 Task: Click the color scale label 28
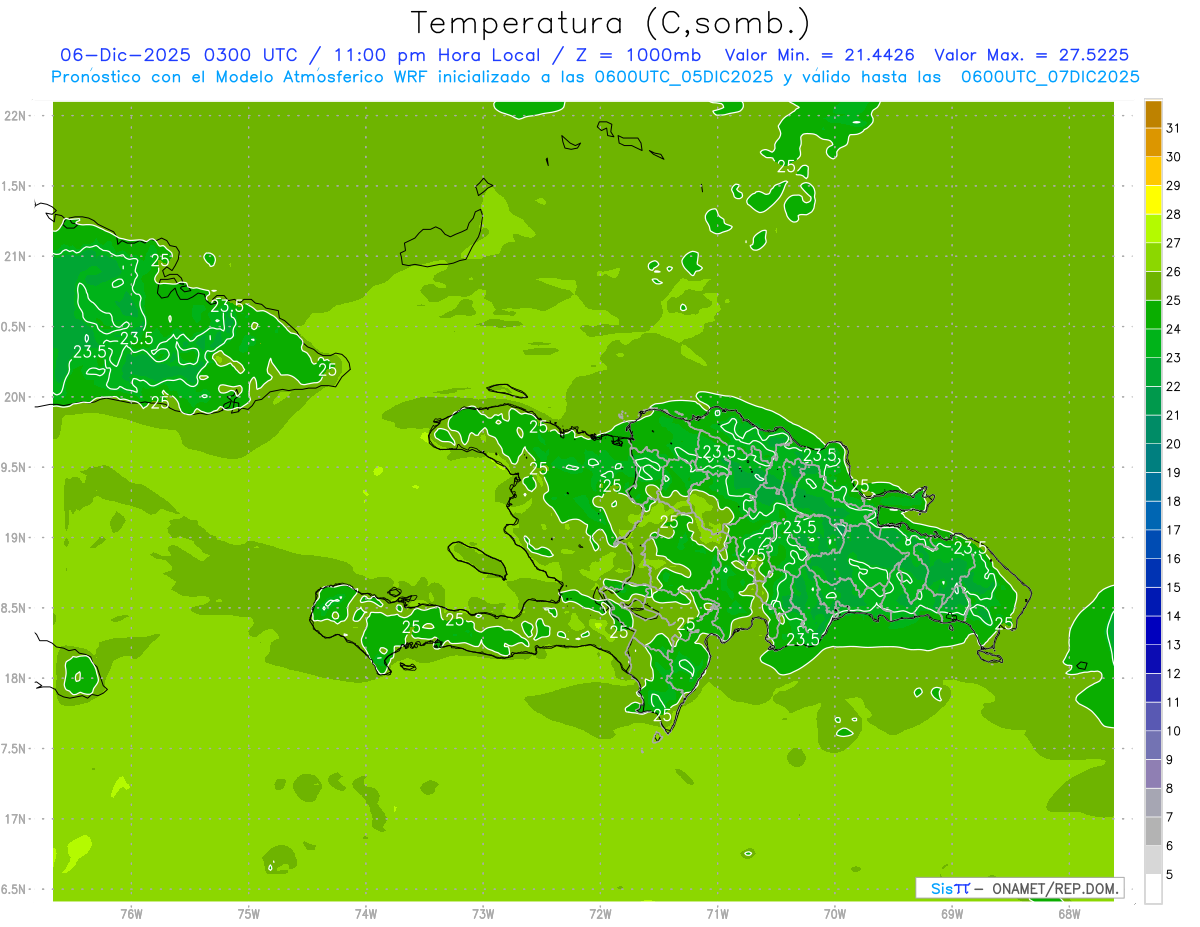pos(1173,215)
